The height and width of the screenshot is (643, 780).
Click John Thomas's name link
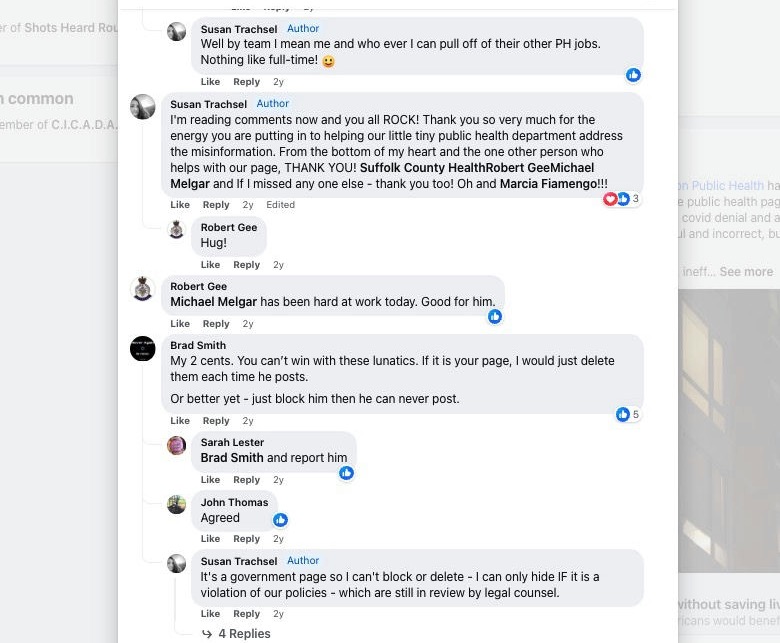point(234,503)
